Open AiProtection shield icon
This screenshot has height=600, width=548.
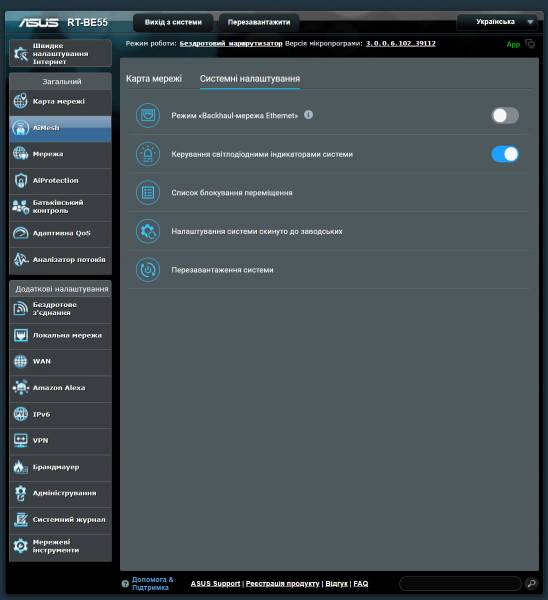21,180
